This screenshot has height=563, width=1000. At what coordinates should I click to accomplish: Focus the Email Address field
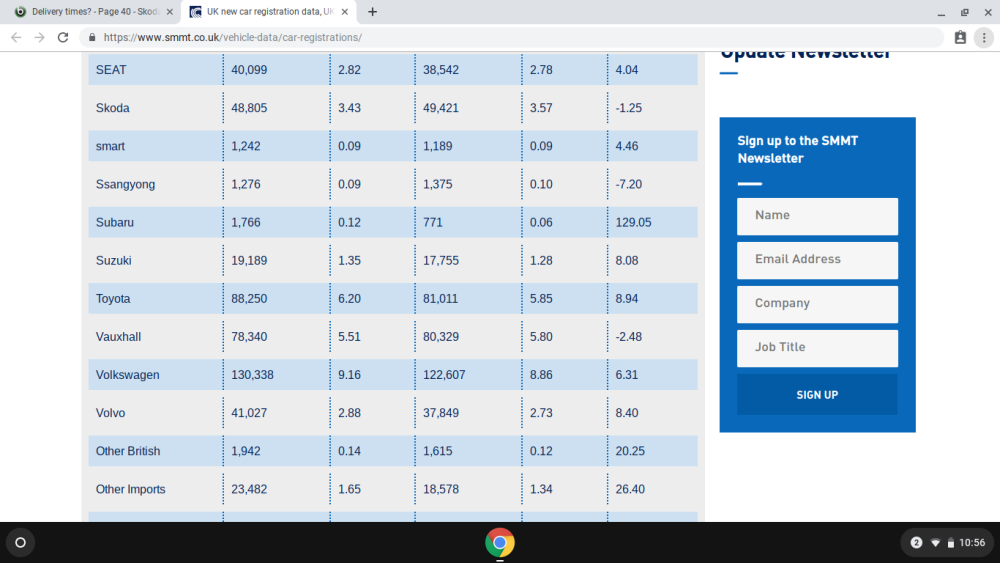(818, 260)
